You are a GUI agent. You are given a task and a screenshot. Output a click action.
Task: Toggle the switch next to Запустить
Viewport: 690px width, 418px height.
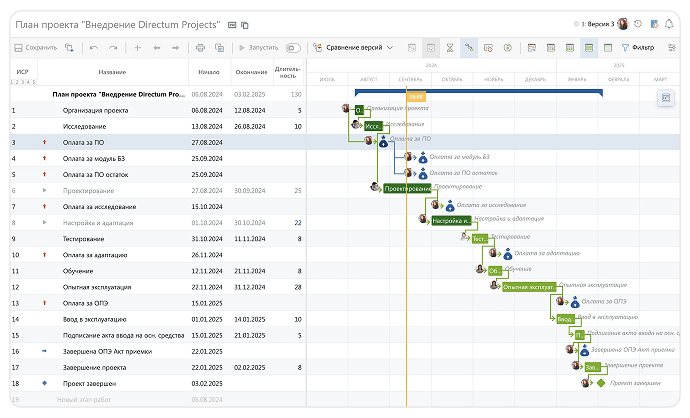(x=292, y=47)
